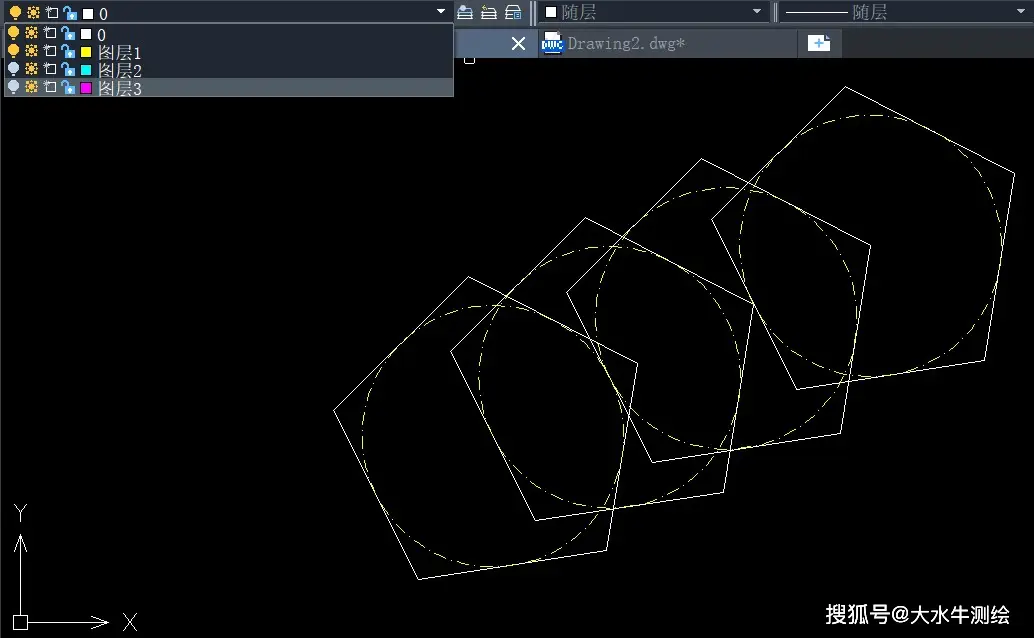
Task: Lock layer 0 in the dropdown list
Action: (68, 33)
